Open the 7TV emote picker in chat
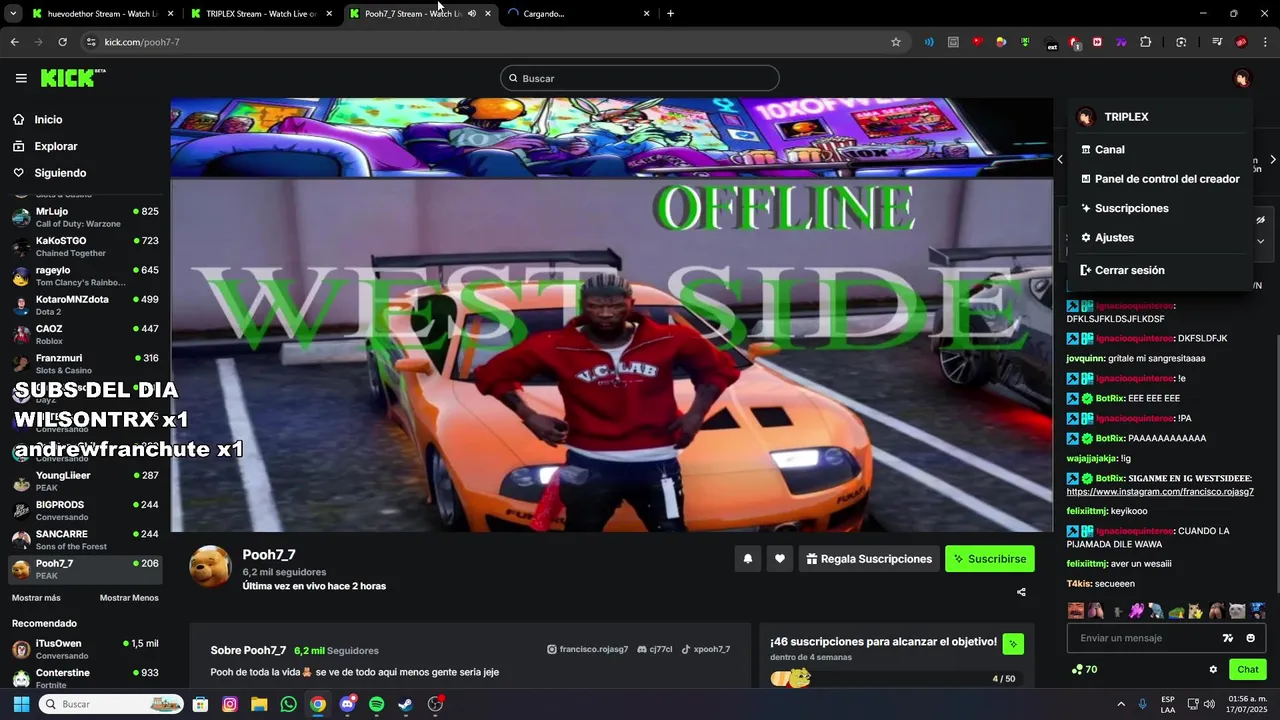1280x720 pixels. click(1228, 638)
